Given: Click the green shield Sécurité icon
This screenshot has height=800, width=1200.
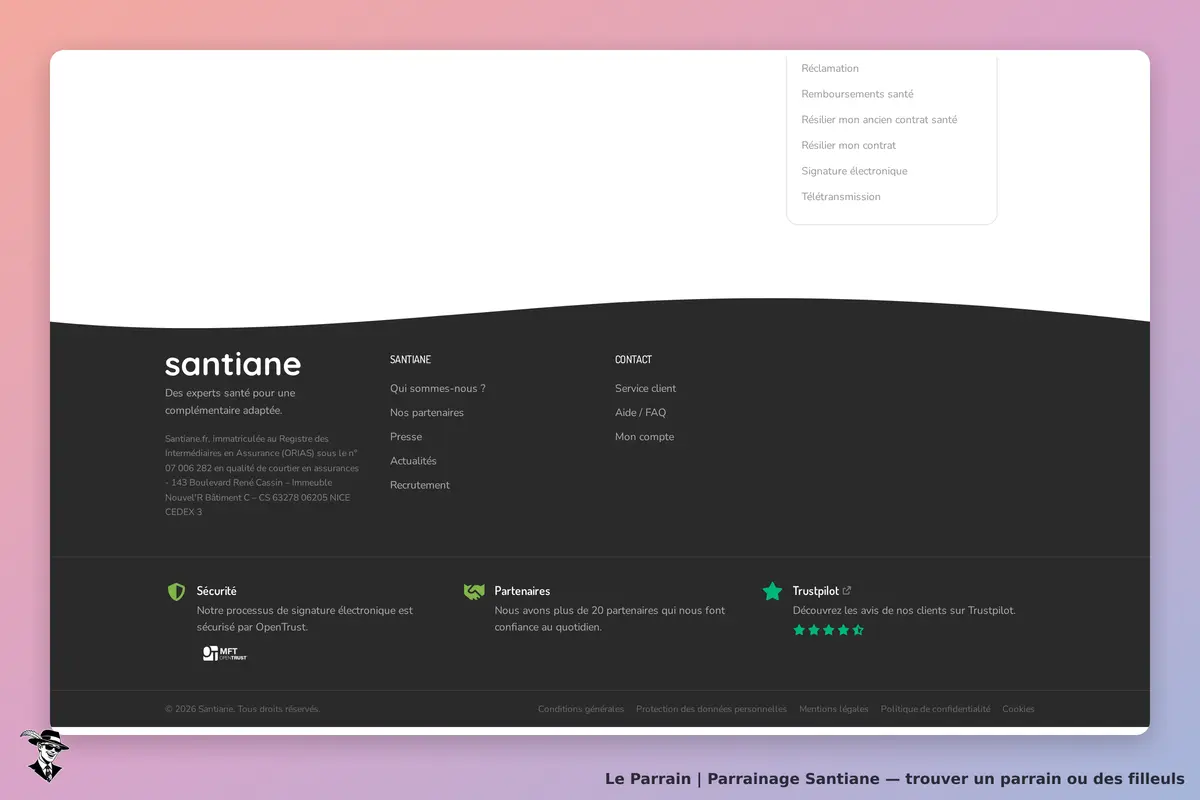Looking at the screenshot, I should pos(176,592).
